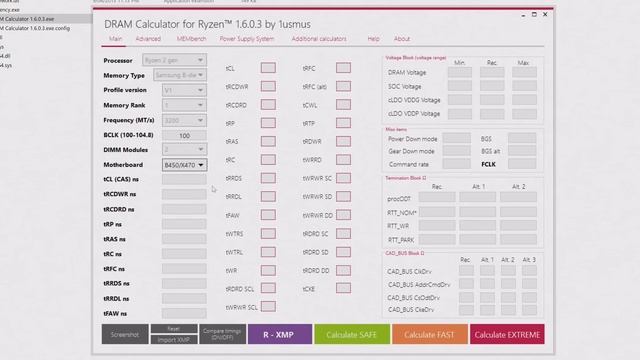This screenshot has width=640, height=360.
Task: Open the MEMbench tab
Action: [191, 39]
